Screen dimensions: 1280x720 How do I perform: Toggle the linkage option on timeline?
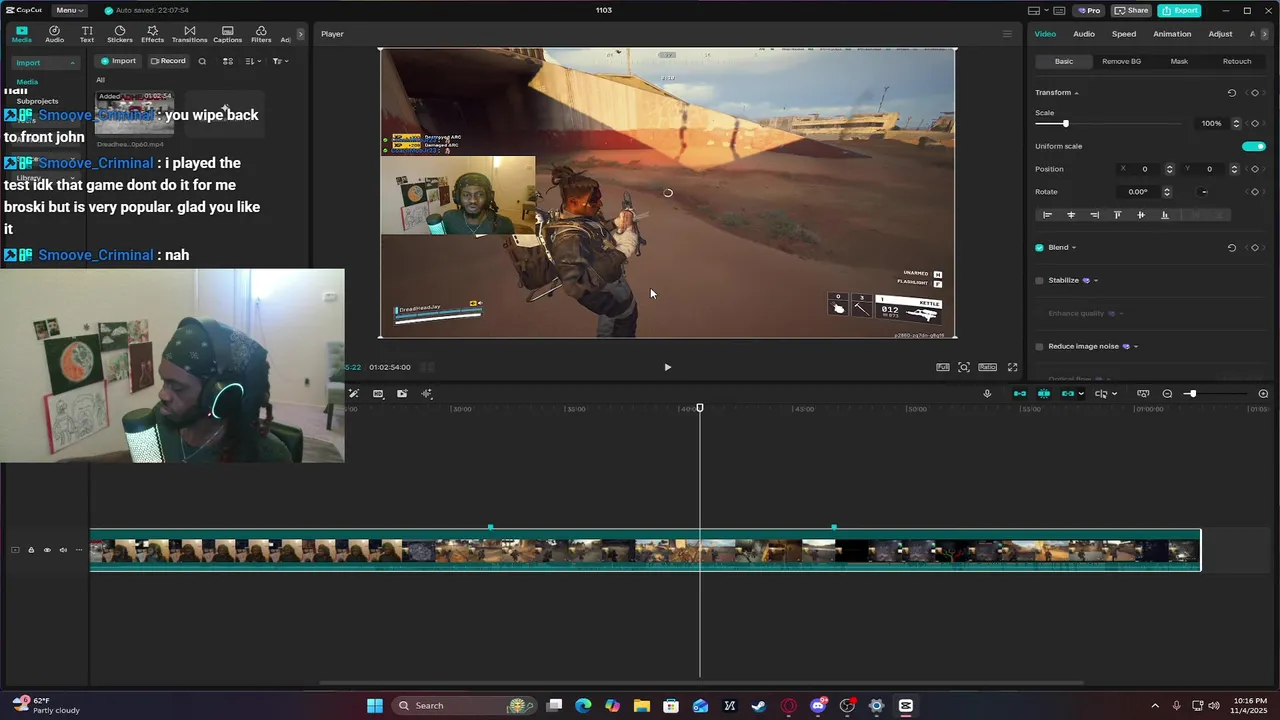(x=1068, y=394)
